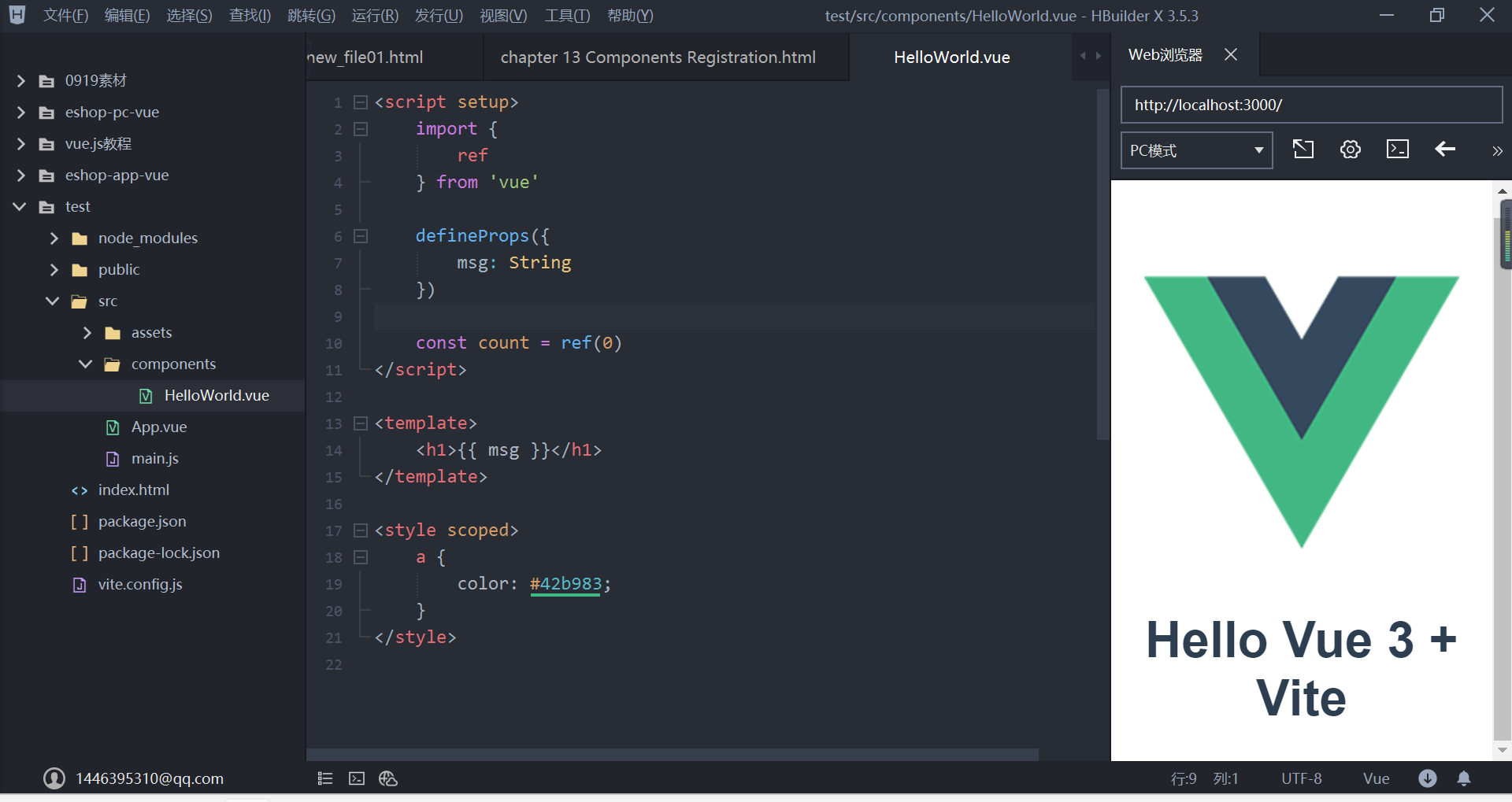The height and width of the screenshot is (802, 1512).
Task: Fold the a selector block at line 18
Action: (x=361, y=557)
